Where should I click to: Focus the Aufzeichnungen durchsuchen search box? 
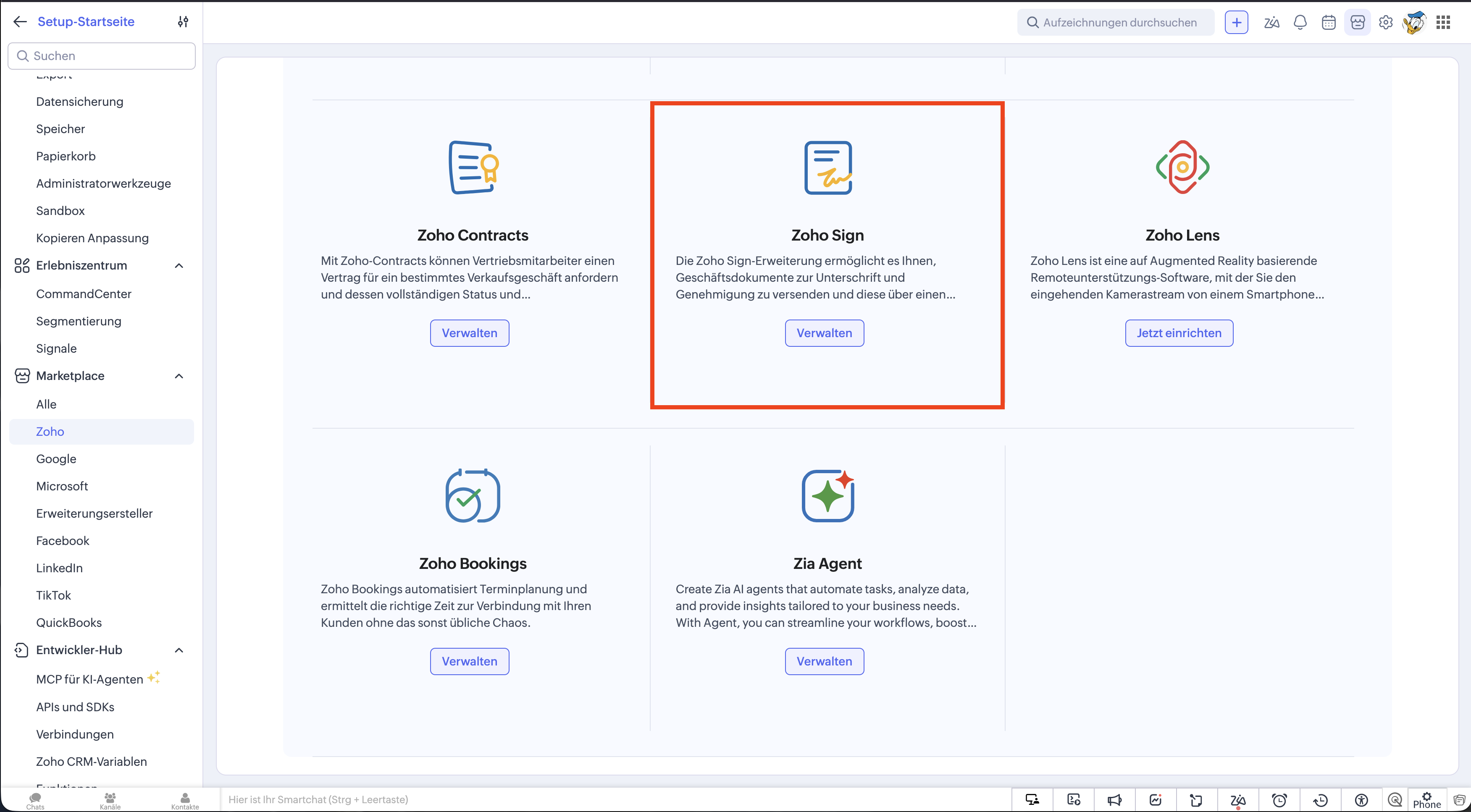1115,22
